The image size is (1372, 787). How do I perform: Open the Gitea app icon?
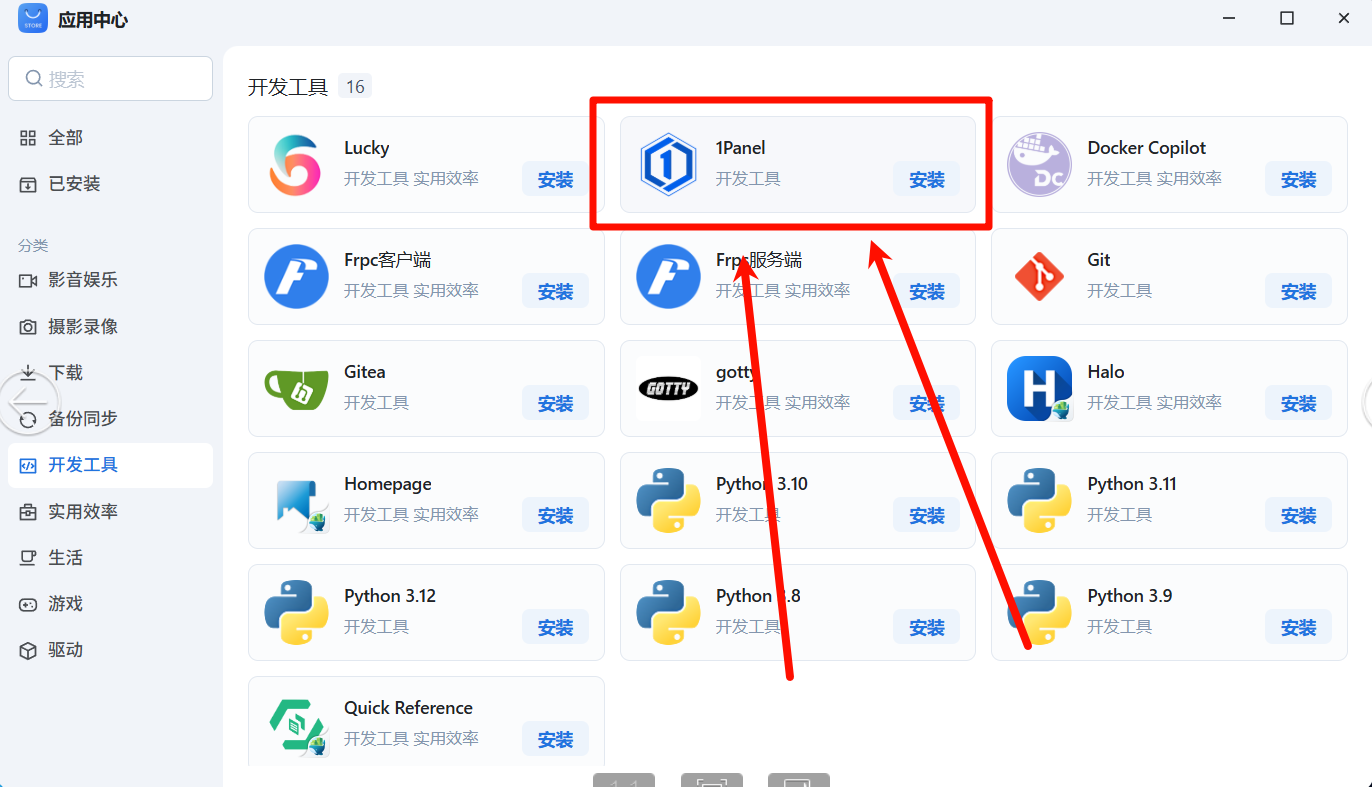(296, 388)
